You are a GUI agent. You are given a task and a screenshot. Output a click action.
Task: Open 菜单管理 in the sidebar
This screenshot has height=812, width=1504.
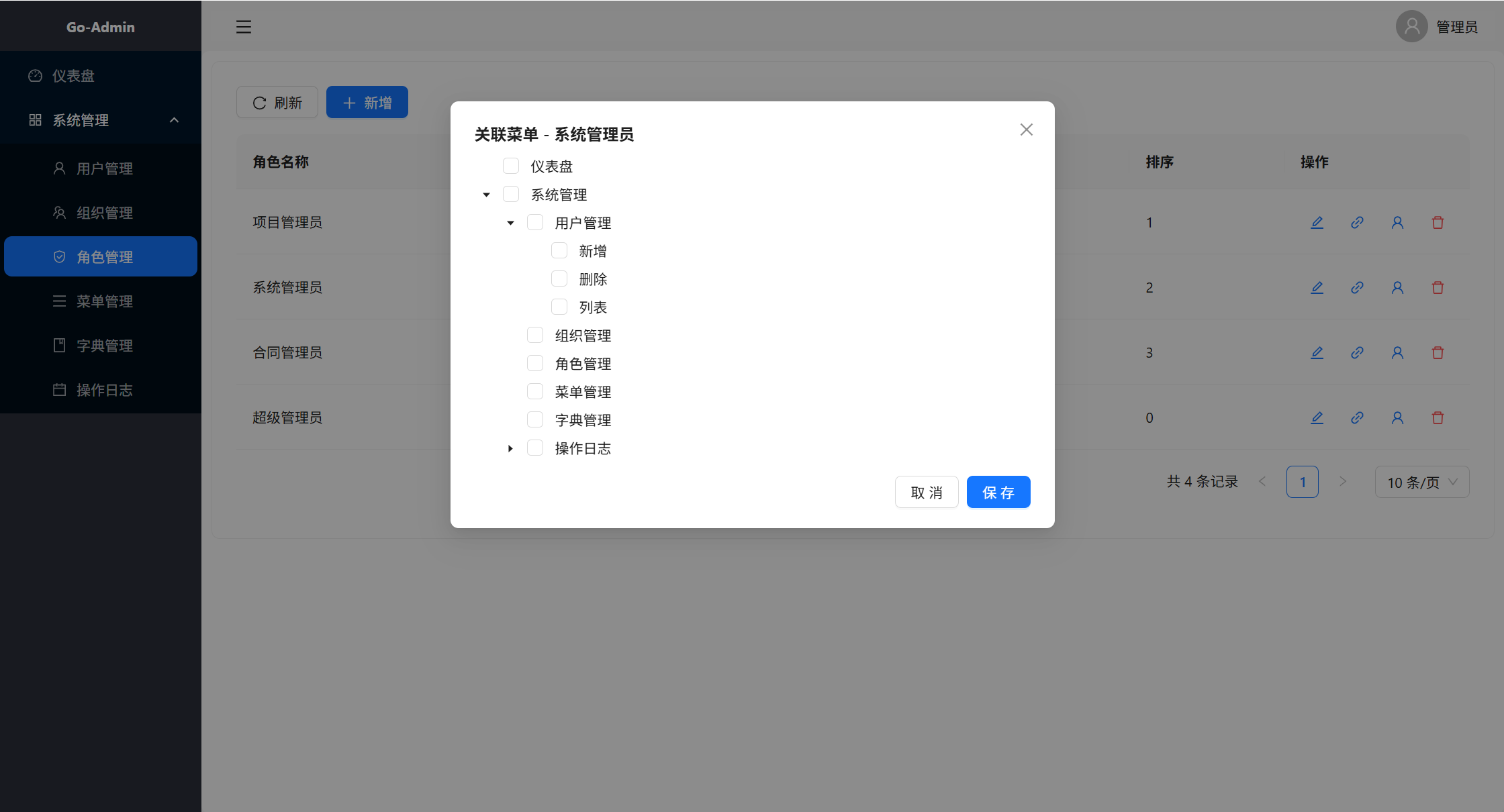pyautogui.click(x=104, y=301)
